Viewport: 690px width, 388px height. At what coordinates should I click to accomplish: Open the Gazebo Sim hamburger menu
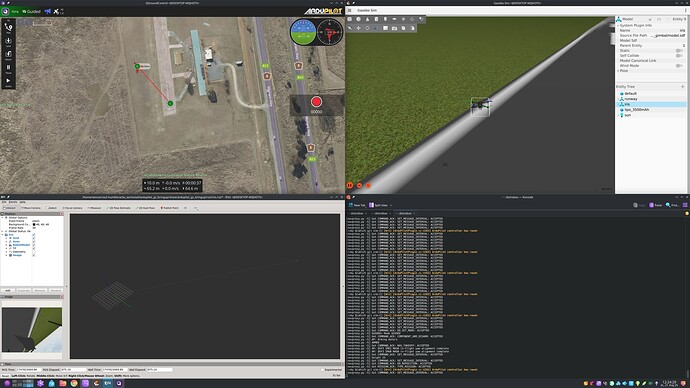tap(349, 10)
